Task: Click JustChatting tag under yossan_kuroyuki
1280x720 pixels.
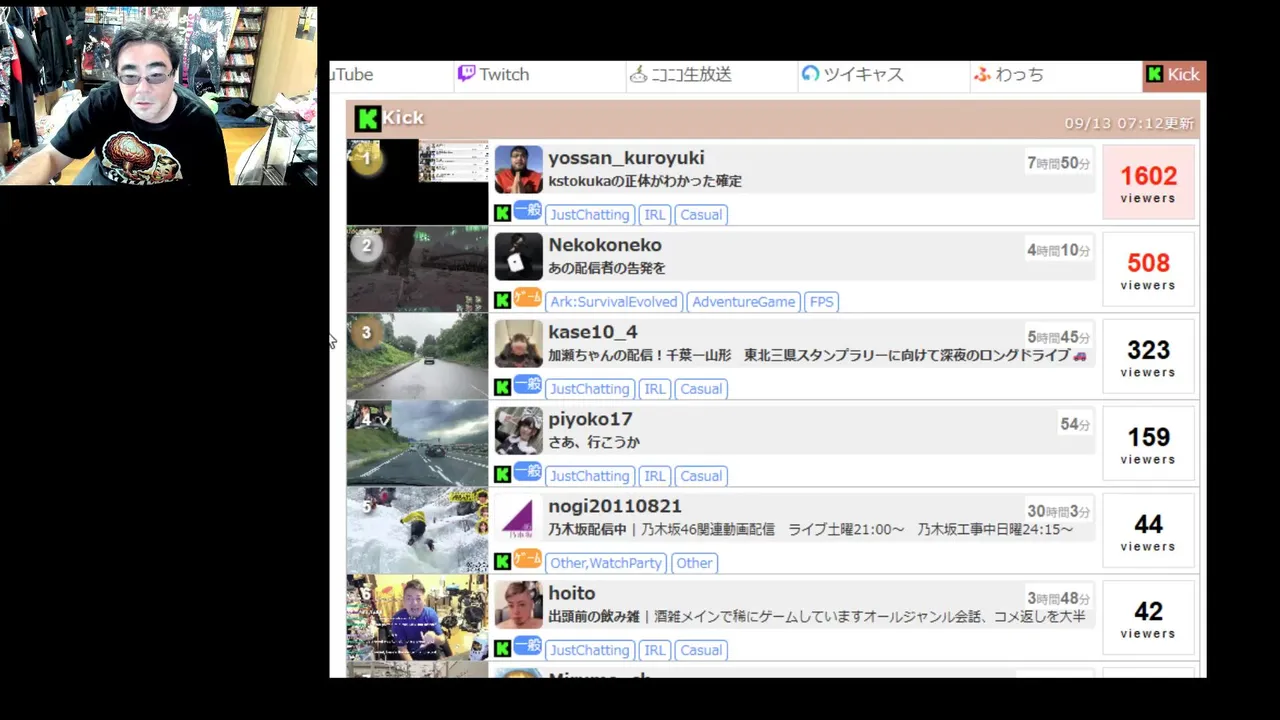Action: click(x=590, y=215)
